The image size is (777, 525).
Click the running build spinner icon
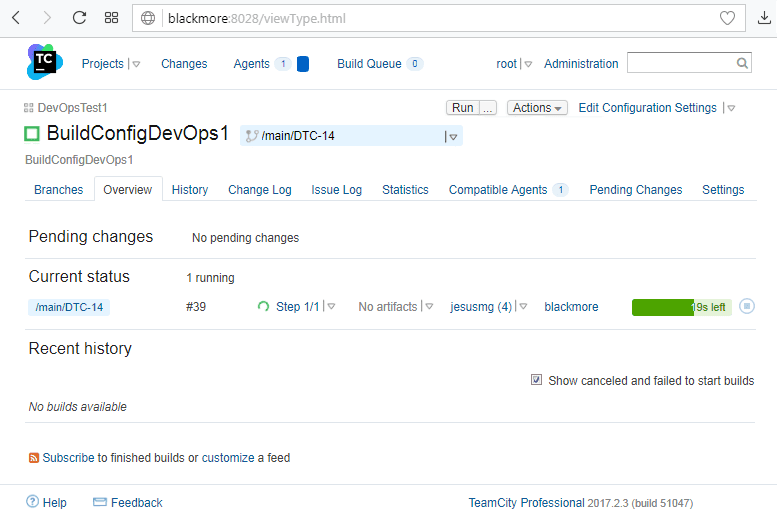[x=264, y=306]
